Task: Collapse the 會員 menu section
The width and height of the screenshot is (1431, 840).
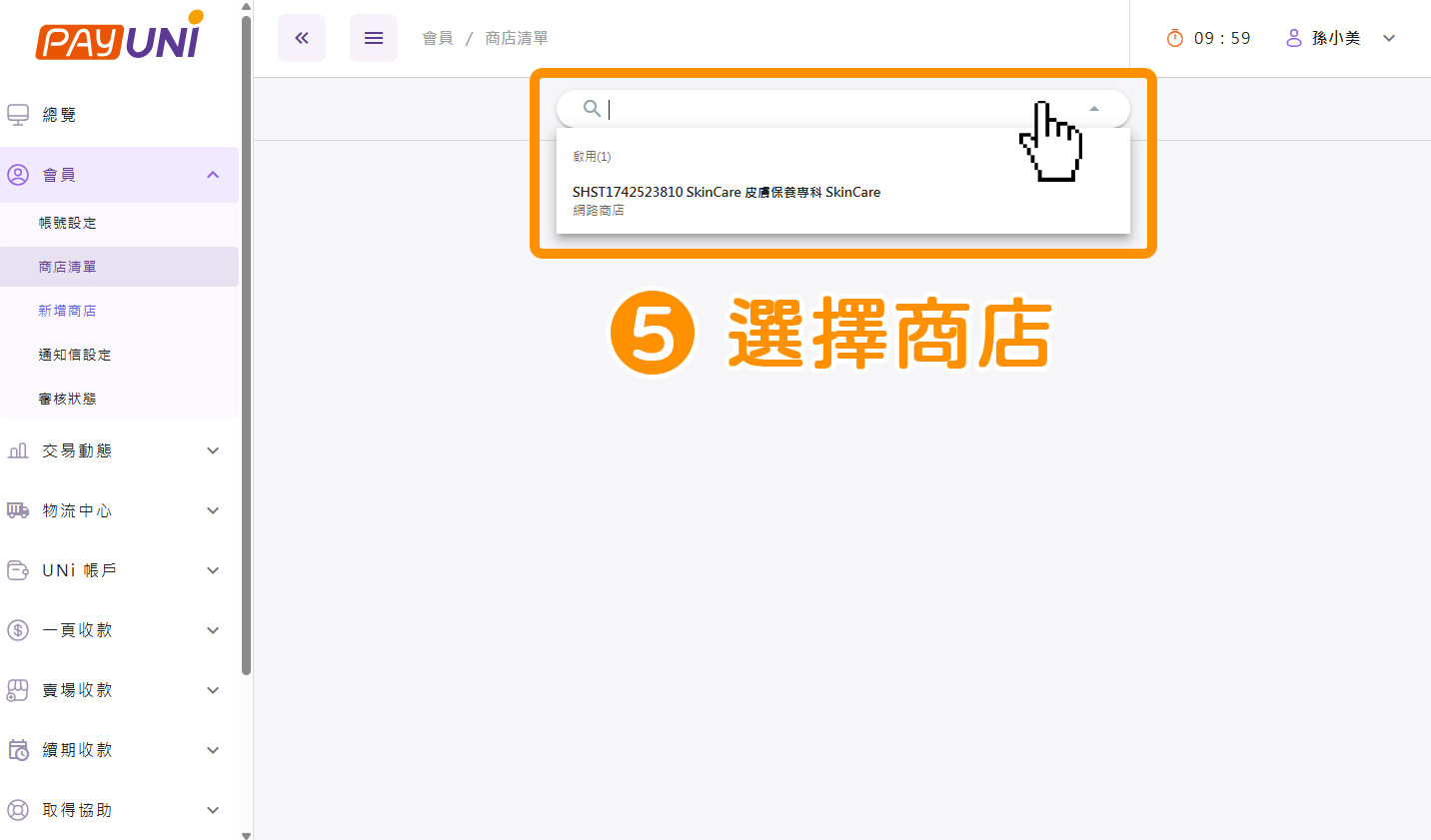Action: (x=213, y=175)
